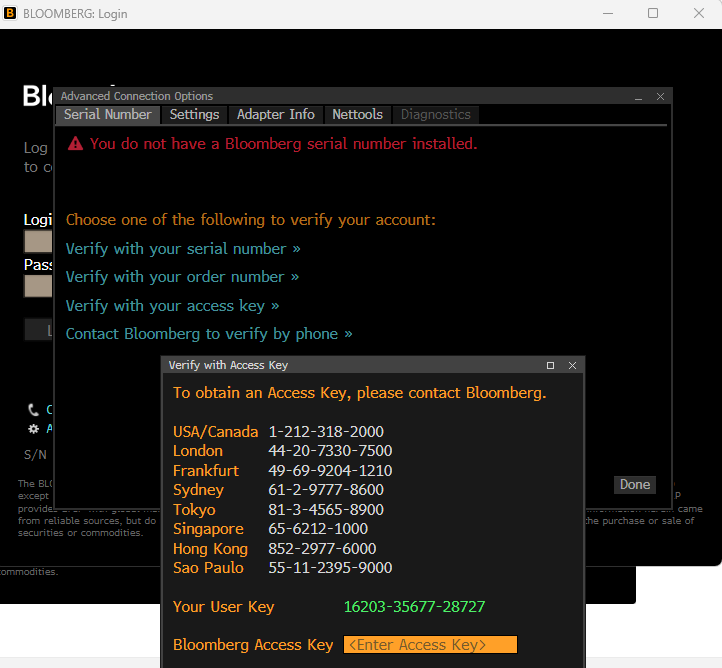Click the Login name field in Bloomberg login

pos(38,241)
